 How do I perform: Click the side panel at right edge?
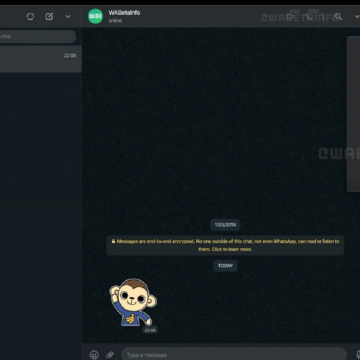point(354,114)
